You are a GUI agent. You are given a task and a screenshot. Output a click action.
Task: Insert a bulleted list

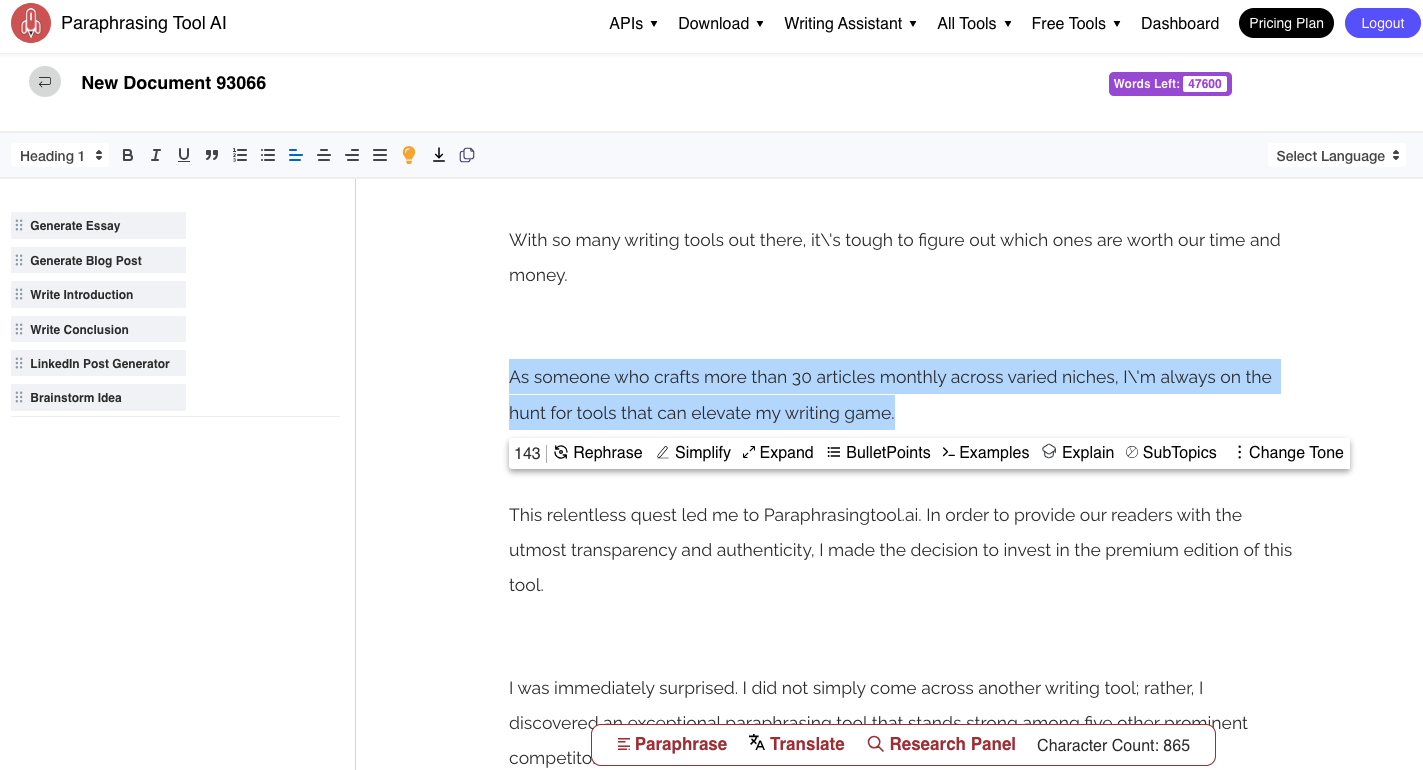pos(268,155)
